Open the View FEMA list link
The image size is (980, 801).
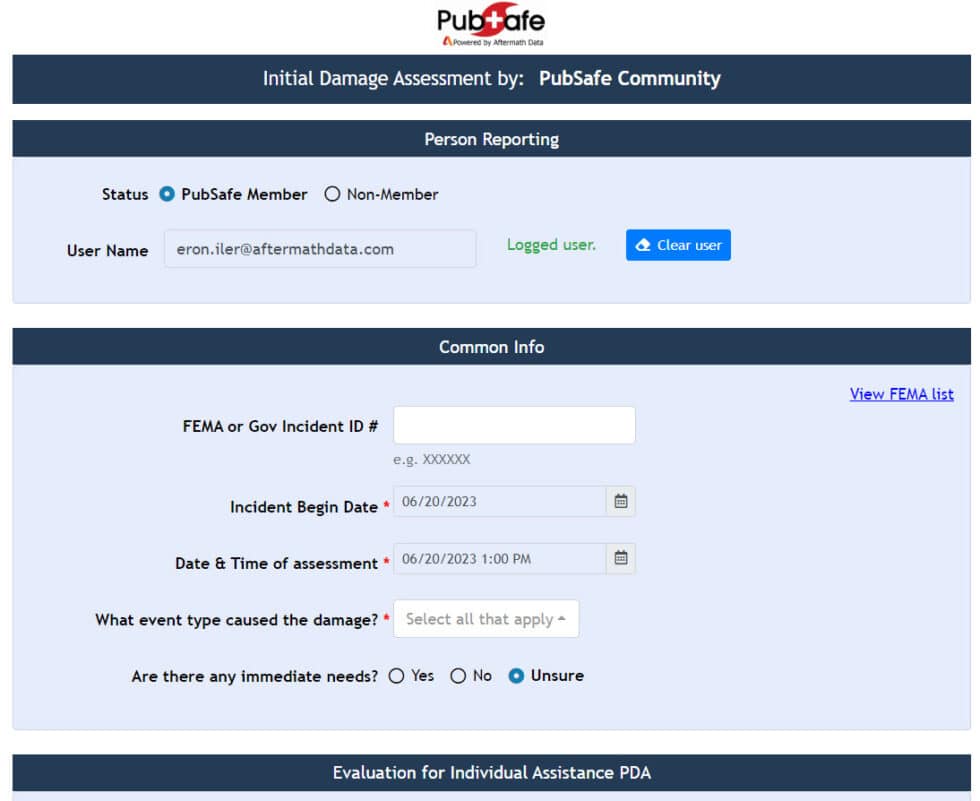[901, 394]
